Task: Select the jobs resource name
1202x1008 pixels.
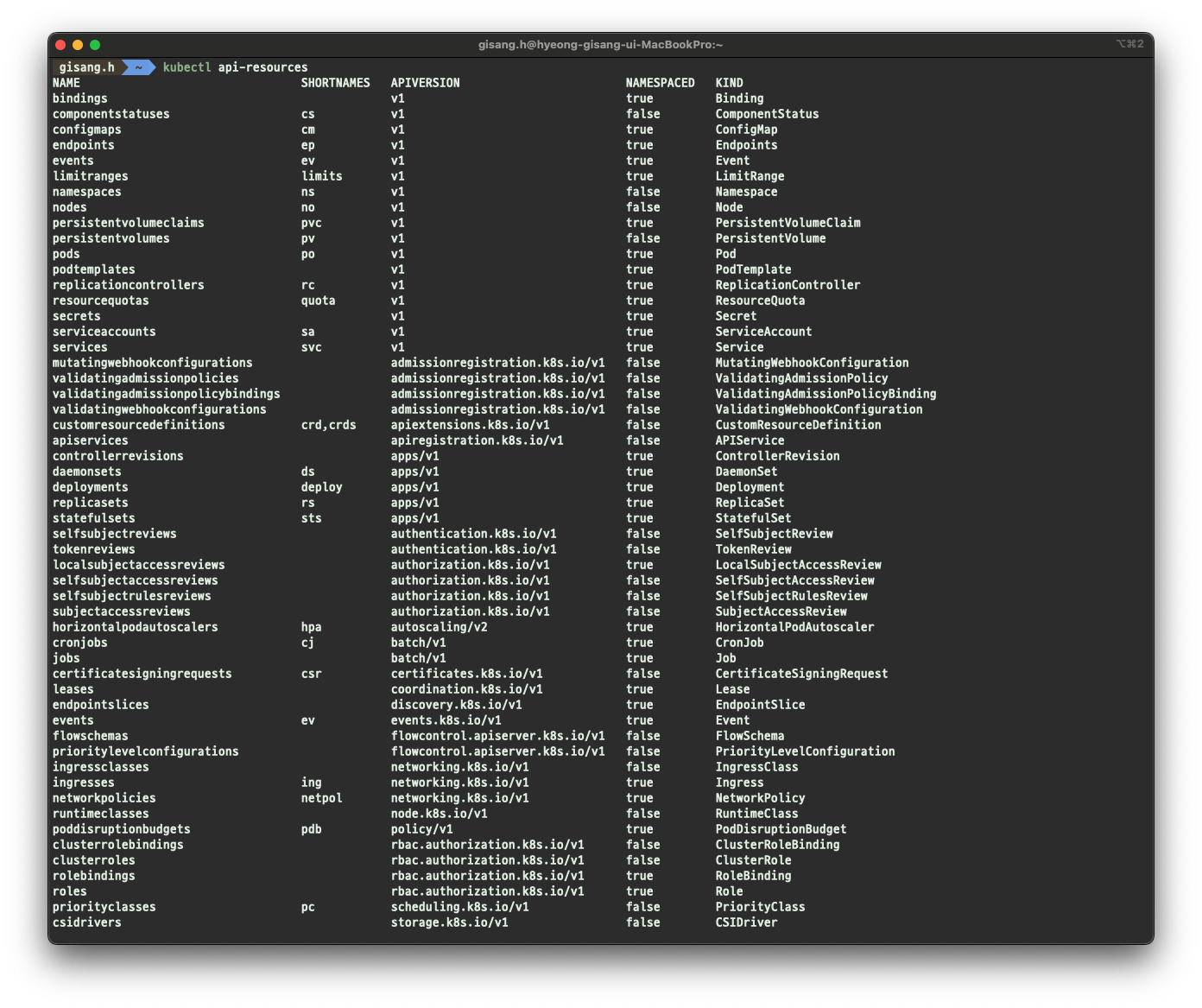Action: pyautogui.click(x=66, y=658)
